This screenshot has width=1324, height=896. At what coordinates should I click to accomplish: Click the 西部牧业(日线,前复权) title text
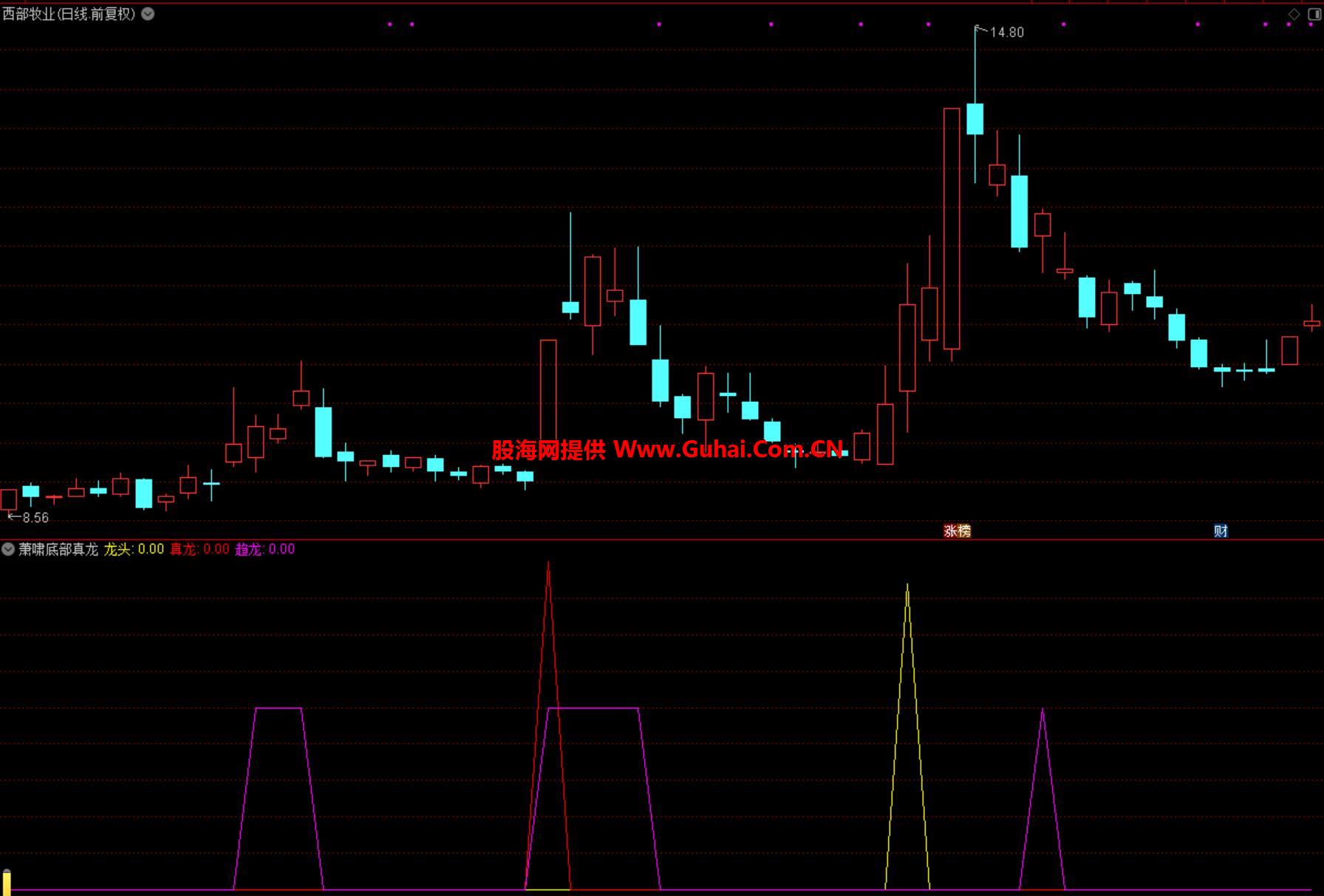69,13
